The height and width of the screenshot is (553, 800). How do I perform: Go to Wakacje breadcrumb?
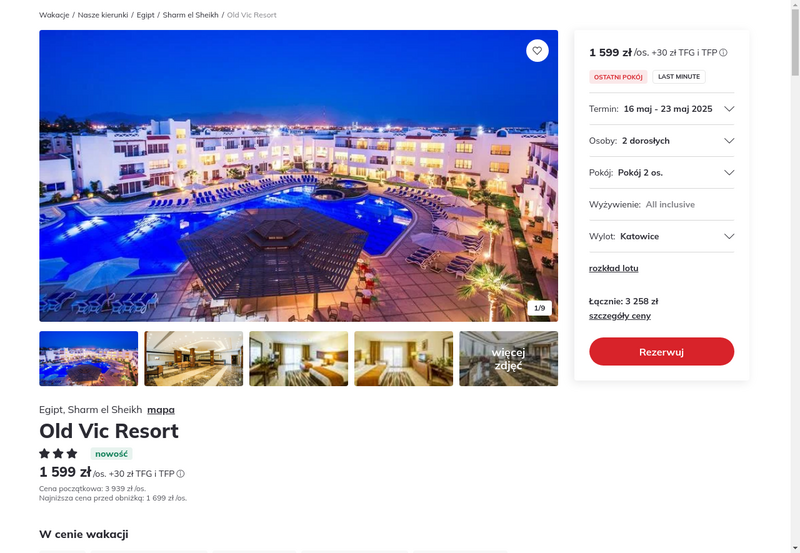point(54,15)
